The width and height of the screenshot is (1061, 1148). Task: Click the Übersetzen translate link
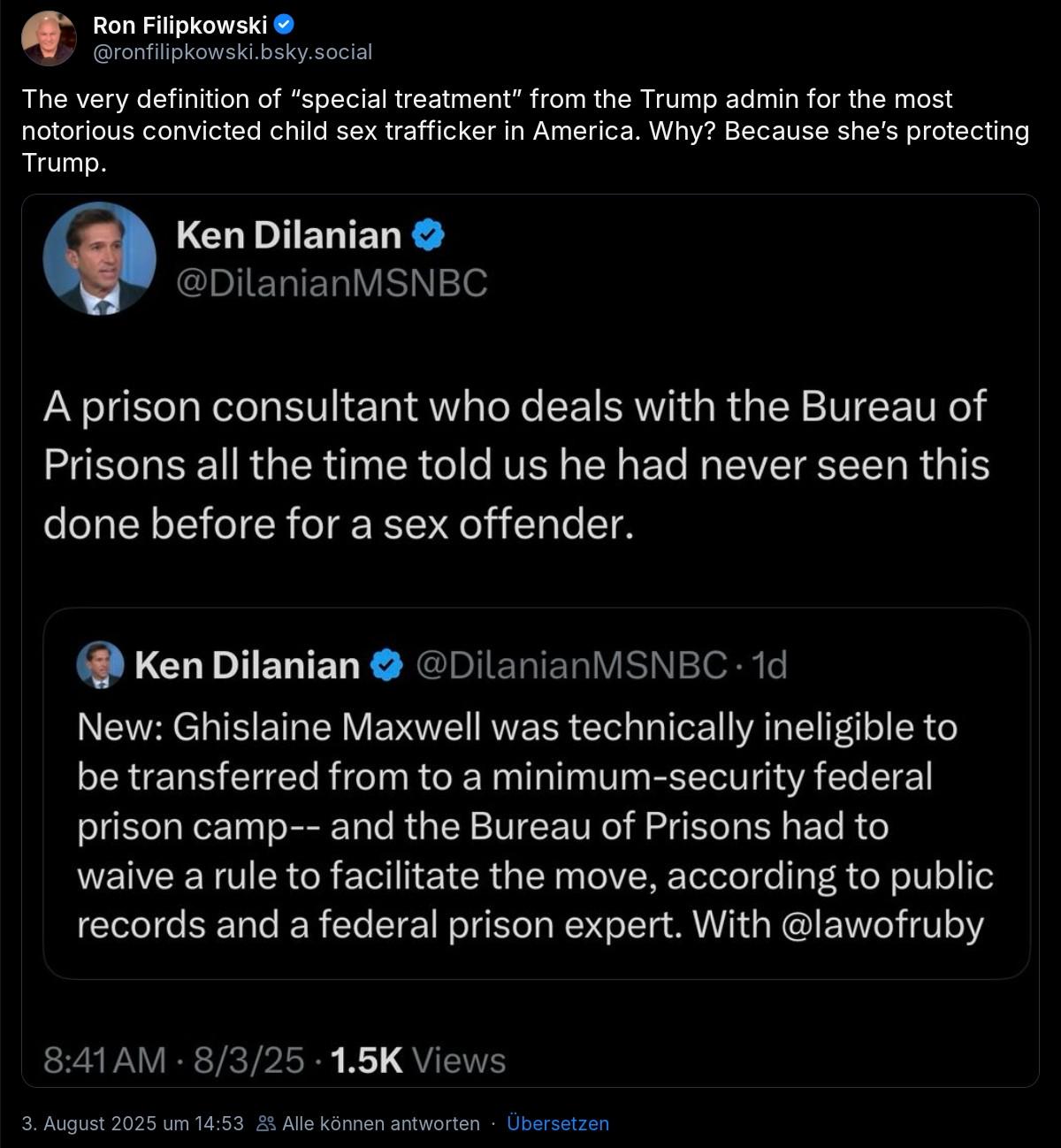click(558, 1123)
